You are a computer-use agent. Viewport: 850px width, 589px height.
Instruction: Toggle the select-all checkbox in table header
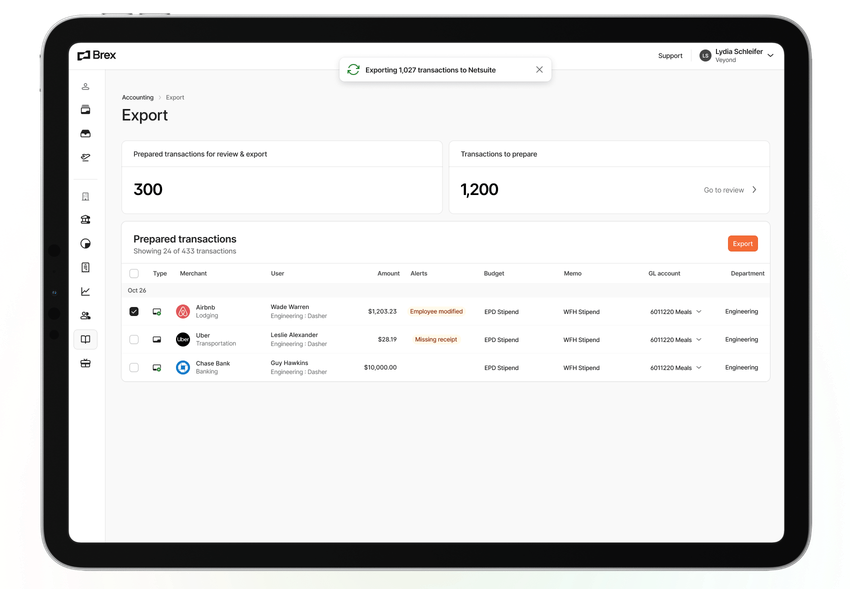(x=134, y=274)
